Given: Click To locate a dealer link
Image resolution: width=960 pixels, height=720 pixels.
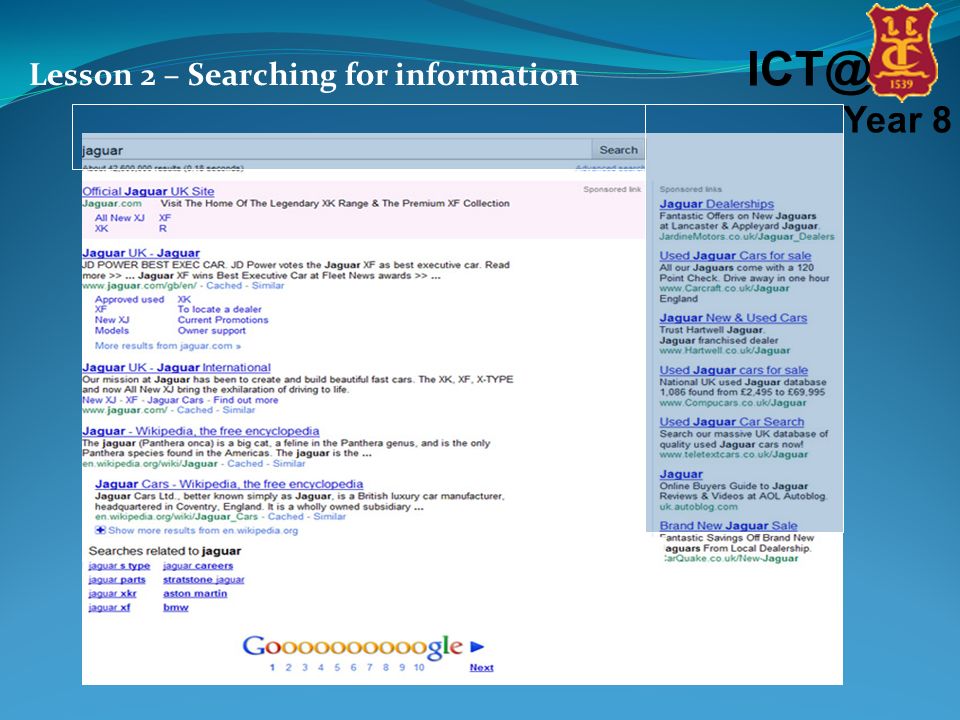Looking at the screenshot, I should pos(219,309).
